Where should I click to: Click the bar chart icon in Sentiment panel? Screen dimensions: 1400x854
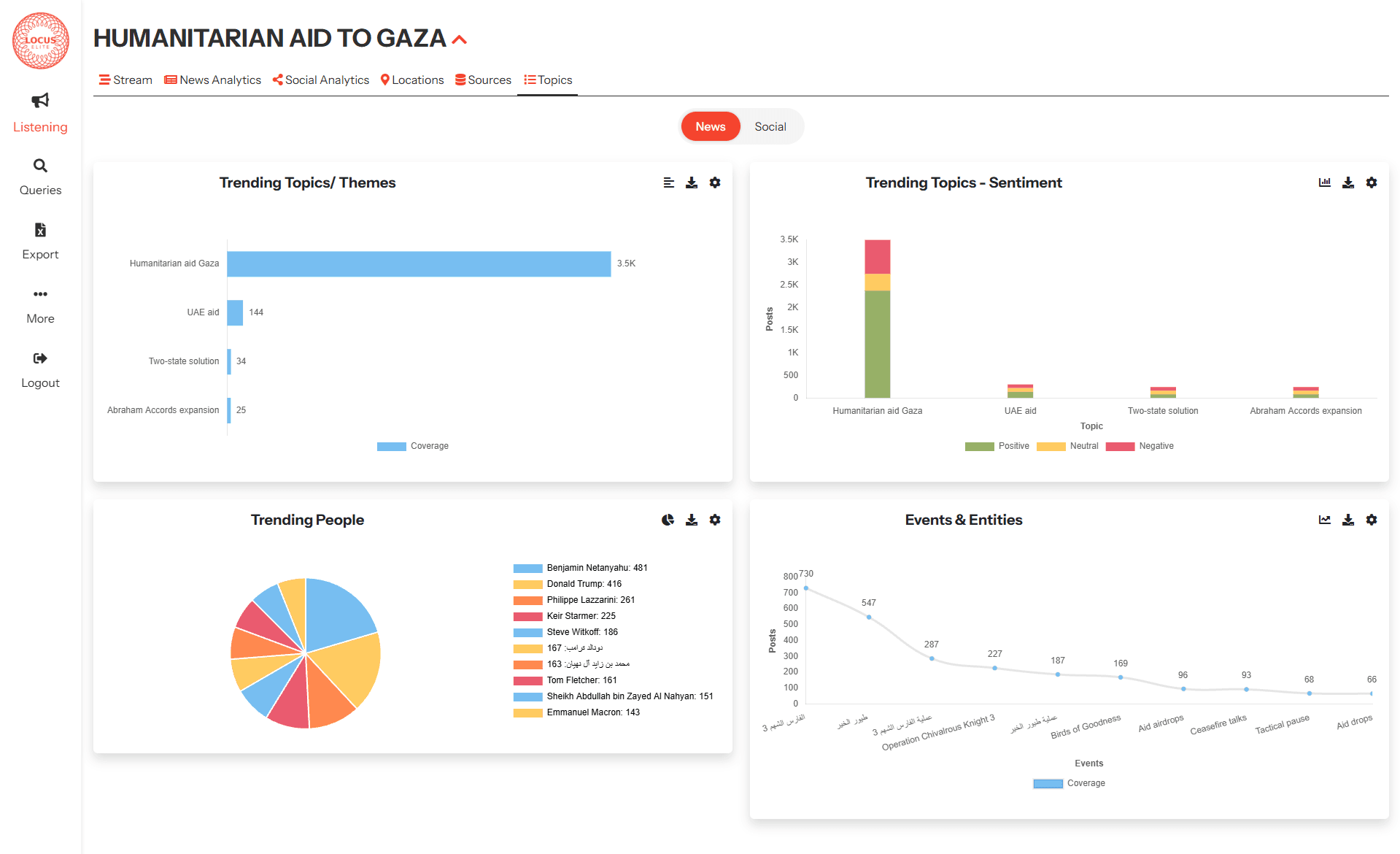click(1324, 182)
